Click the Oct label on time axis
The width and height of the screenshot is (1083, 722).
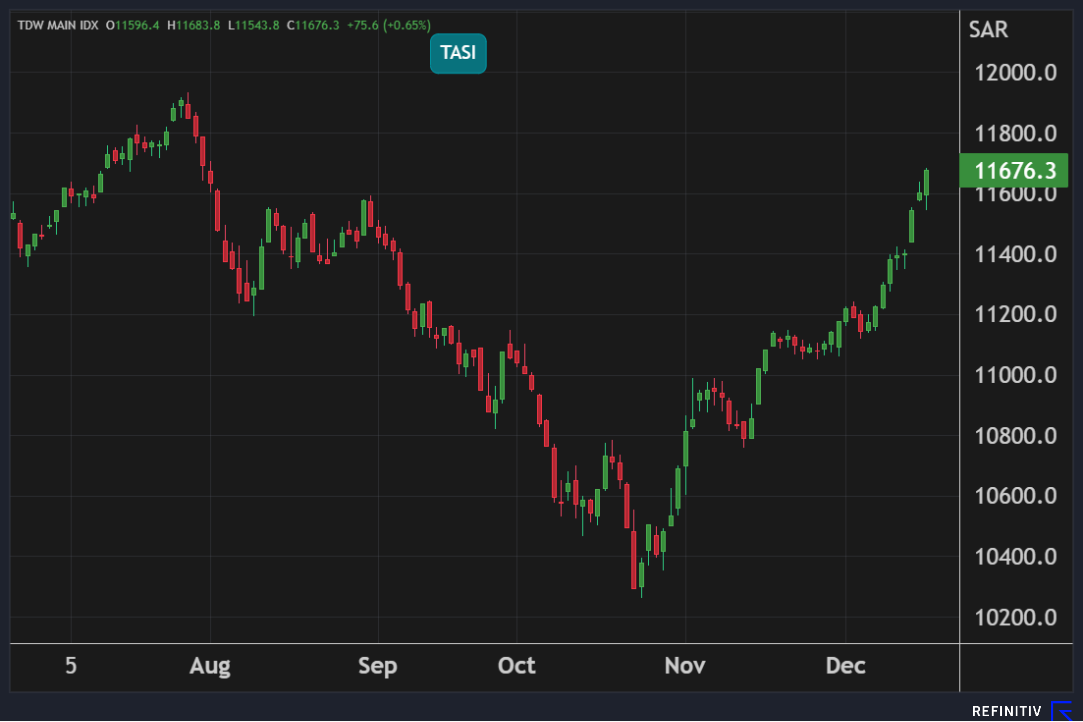coord(517,666)
